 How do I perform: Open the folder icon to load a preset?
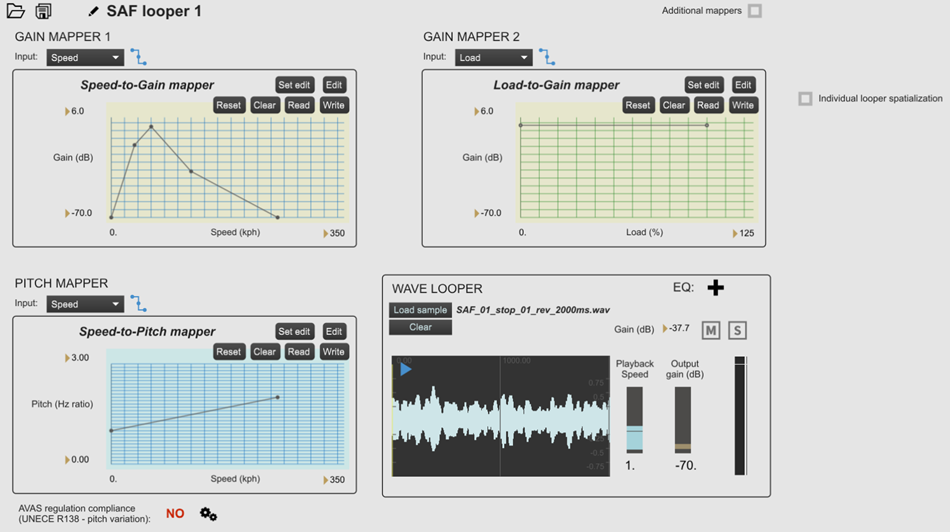click(x=15, y=11)
